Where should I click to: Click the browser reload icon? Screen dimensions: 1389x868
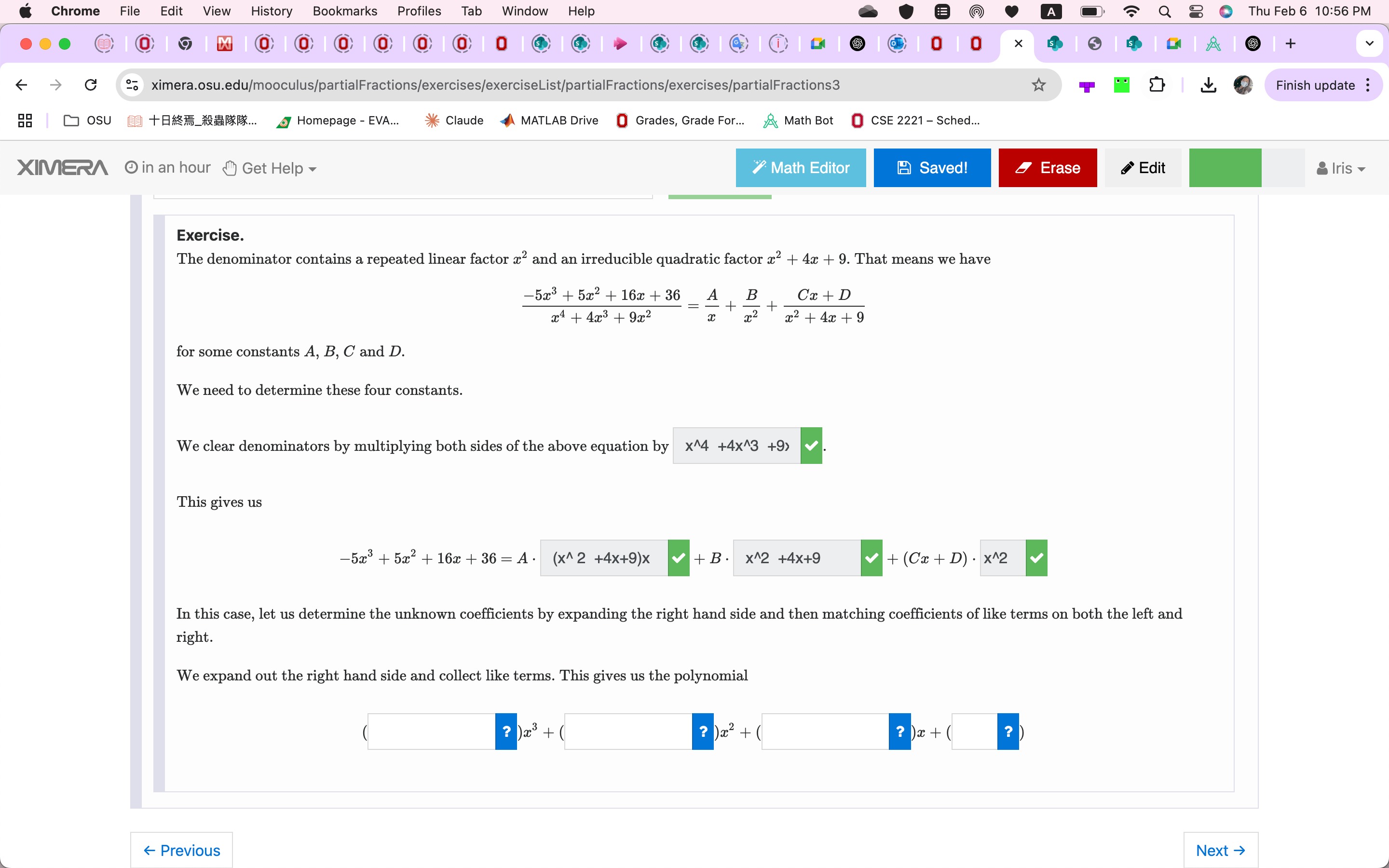click(x=91, y=85)
